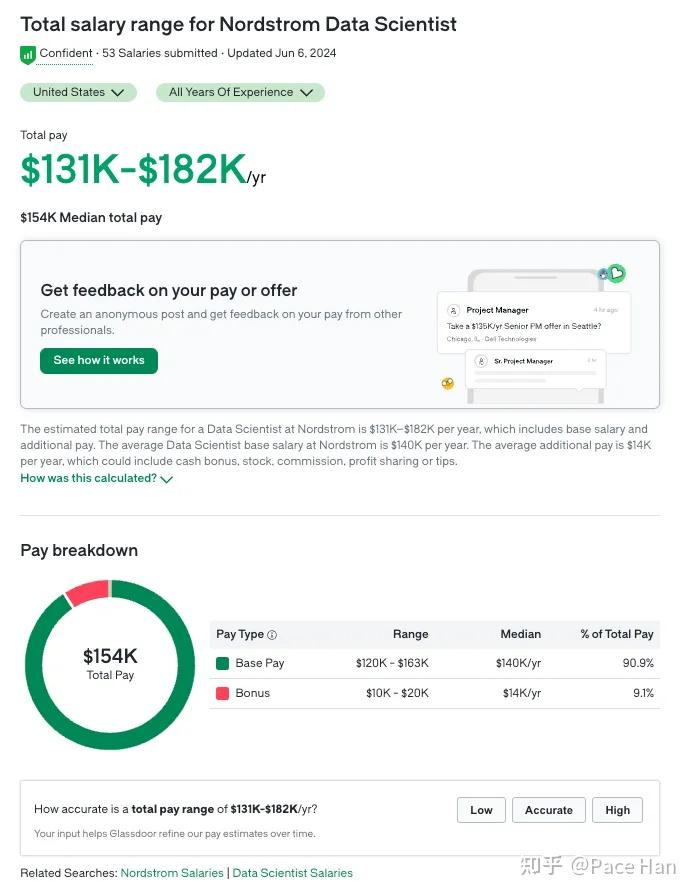Screen dimensions: 694x893
Task: Click the Pay Type info icon
Action: pos(272,635)
